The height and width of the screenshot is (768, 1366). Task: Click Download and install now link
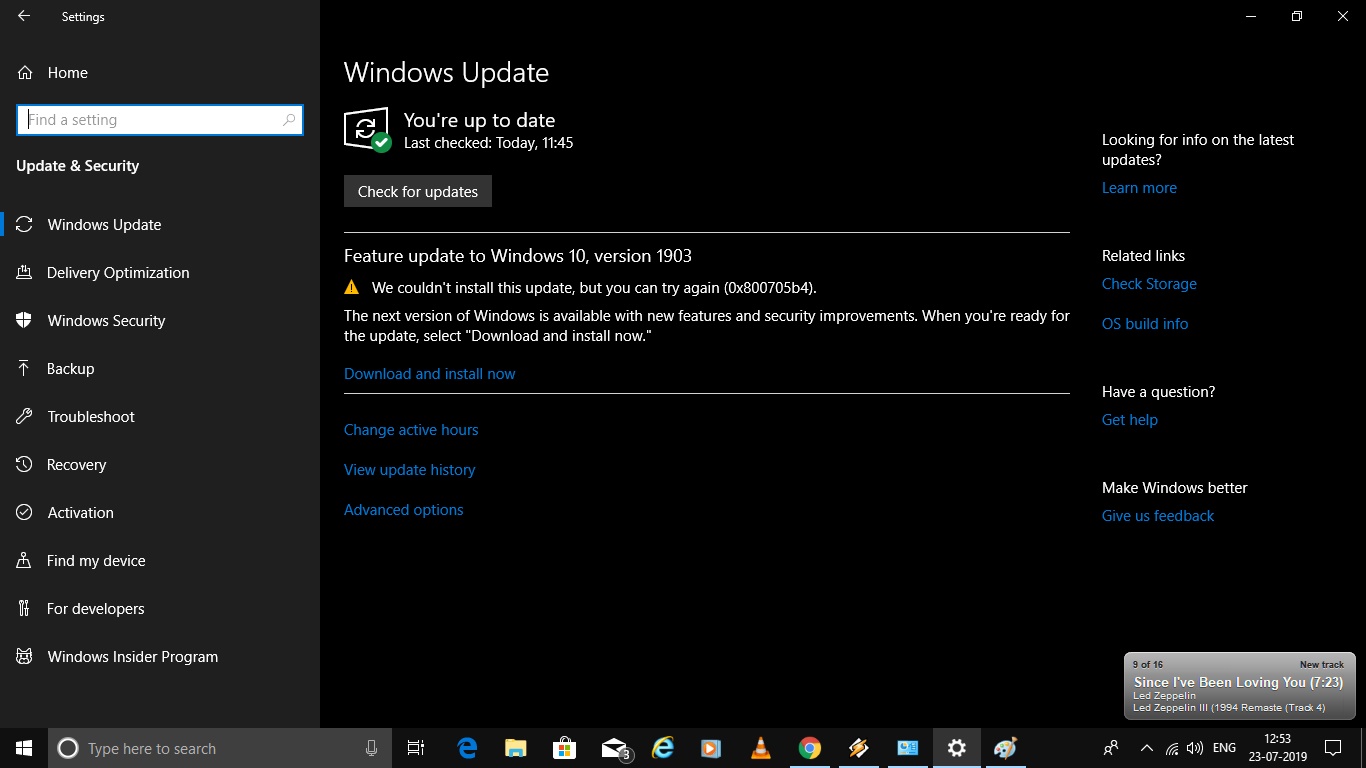tap(430, 374)
